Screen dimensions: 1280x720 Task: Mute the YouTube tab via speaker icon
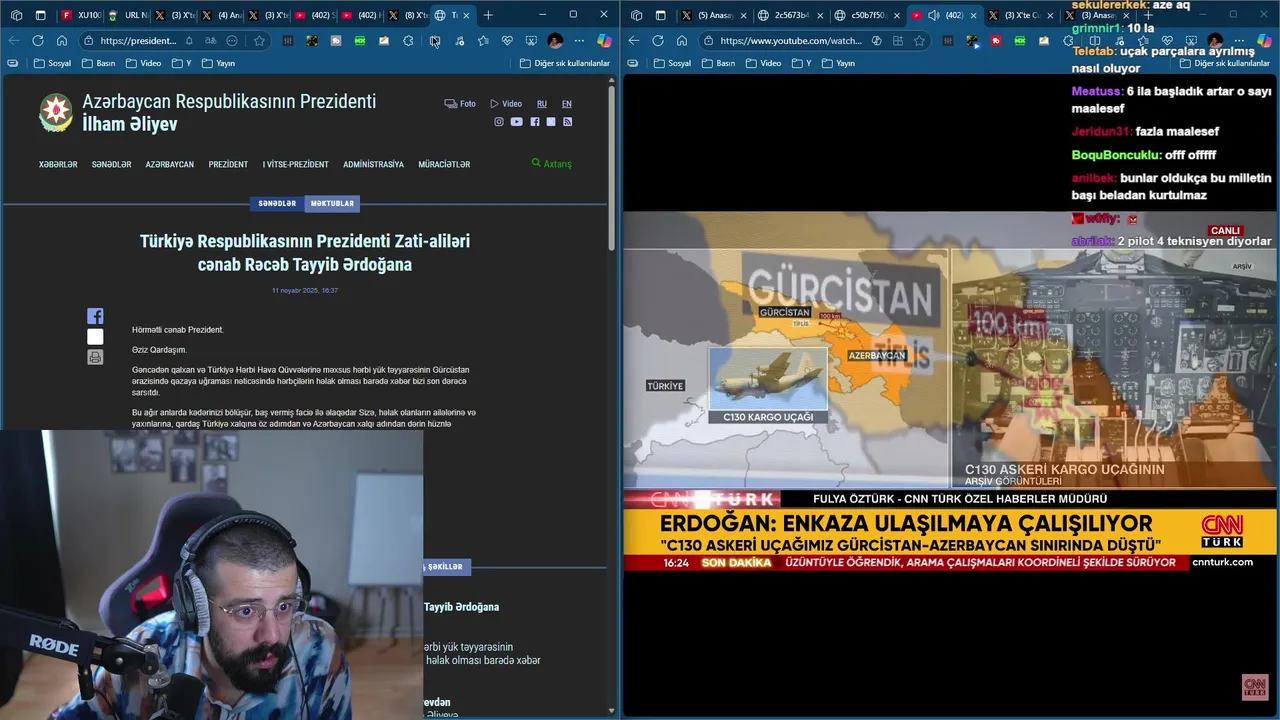[933, 15]
